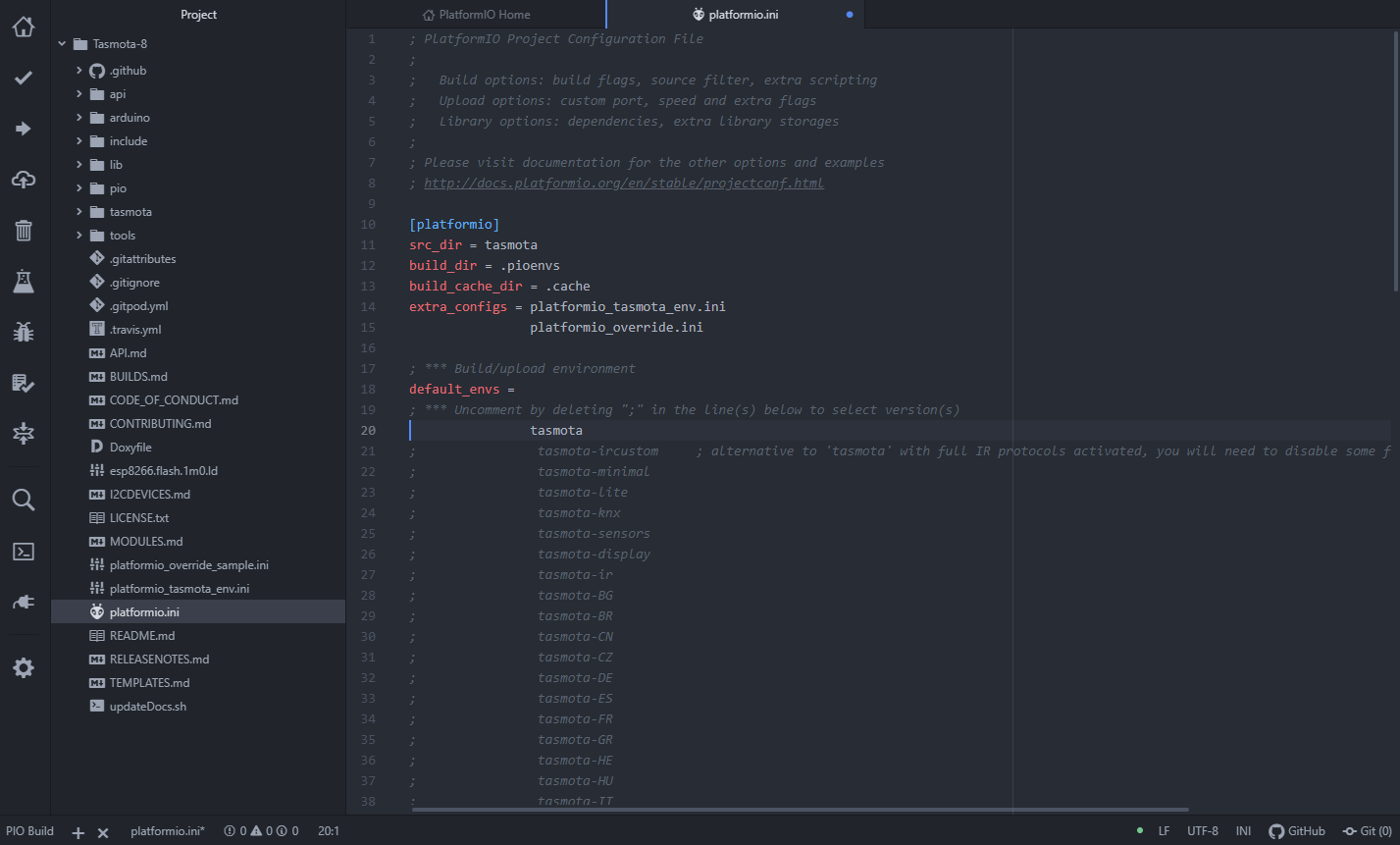Click the sidebar icon just below the checklist
The height and width of the screenshot is (845, 1400).
(24, 434)
